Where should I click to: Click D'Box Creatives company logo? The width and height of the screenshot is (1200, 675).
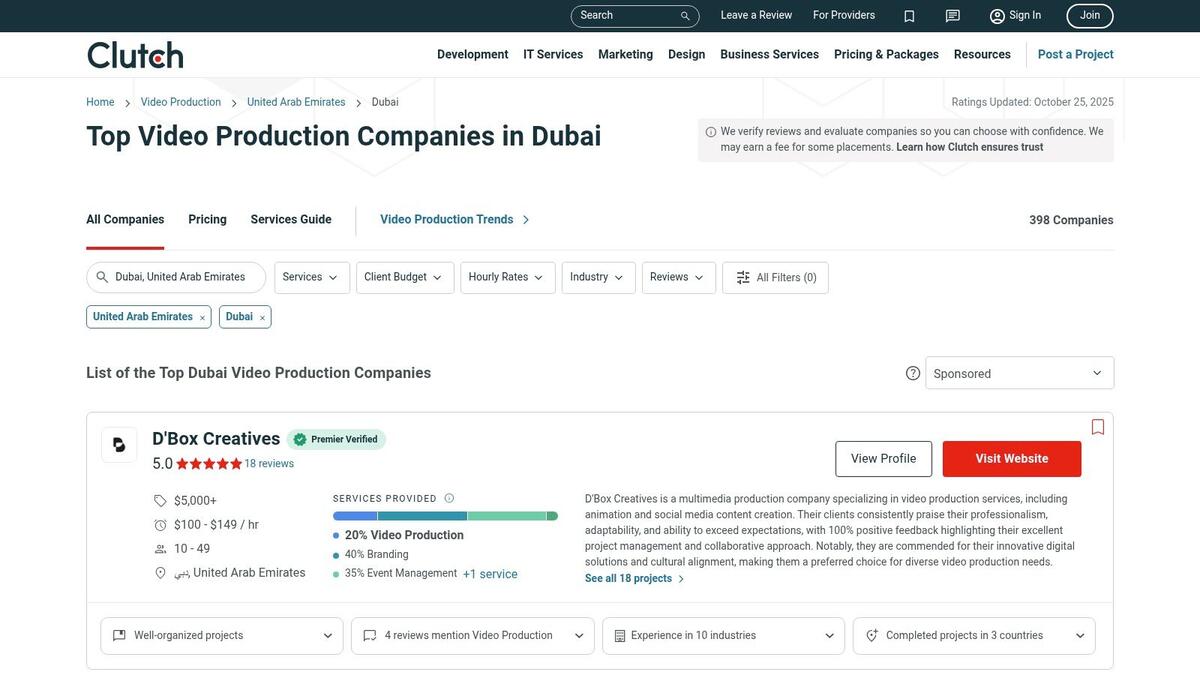[119, 445]
